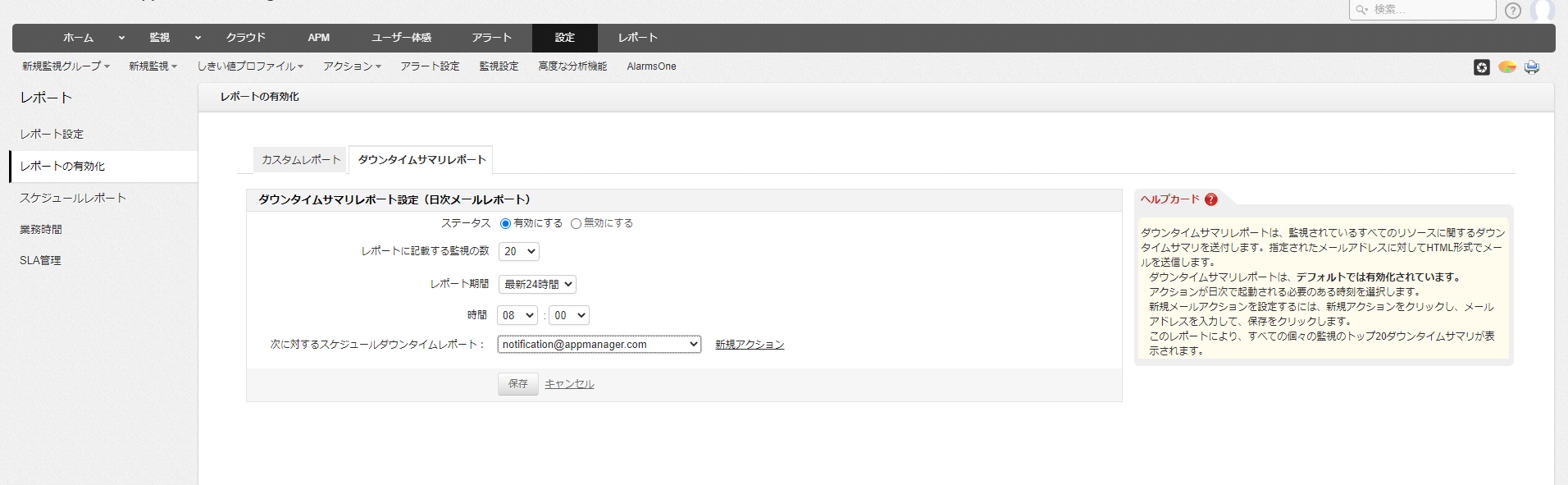Open SLA管理 in sidebar
This screenshot has height=485, width=1568.
pyautogui.click(x=40, y=261)
